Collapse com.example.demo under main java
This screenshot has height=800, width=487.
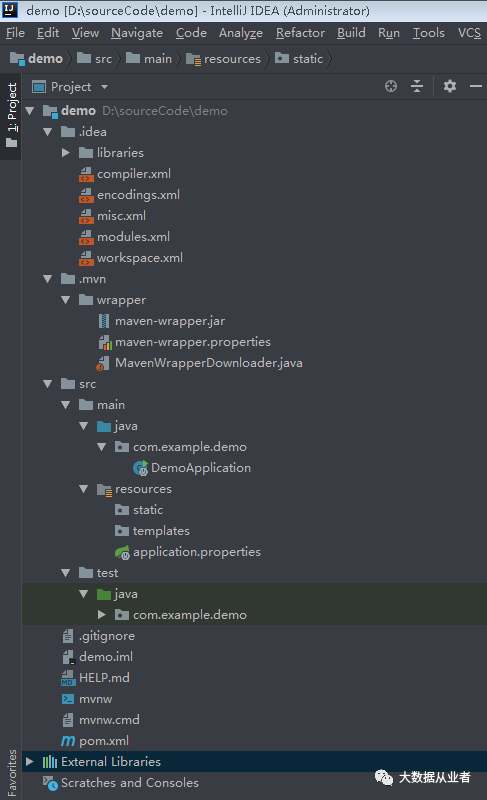pos(102,447)
